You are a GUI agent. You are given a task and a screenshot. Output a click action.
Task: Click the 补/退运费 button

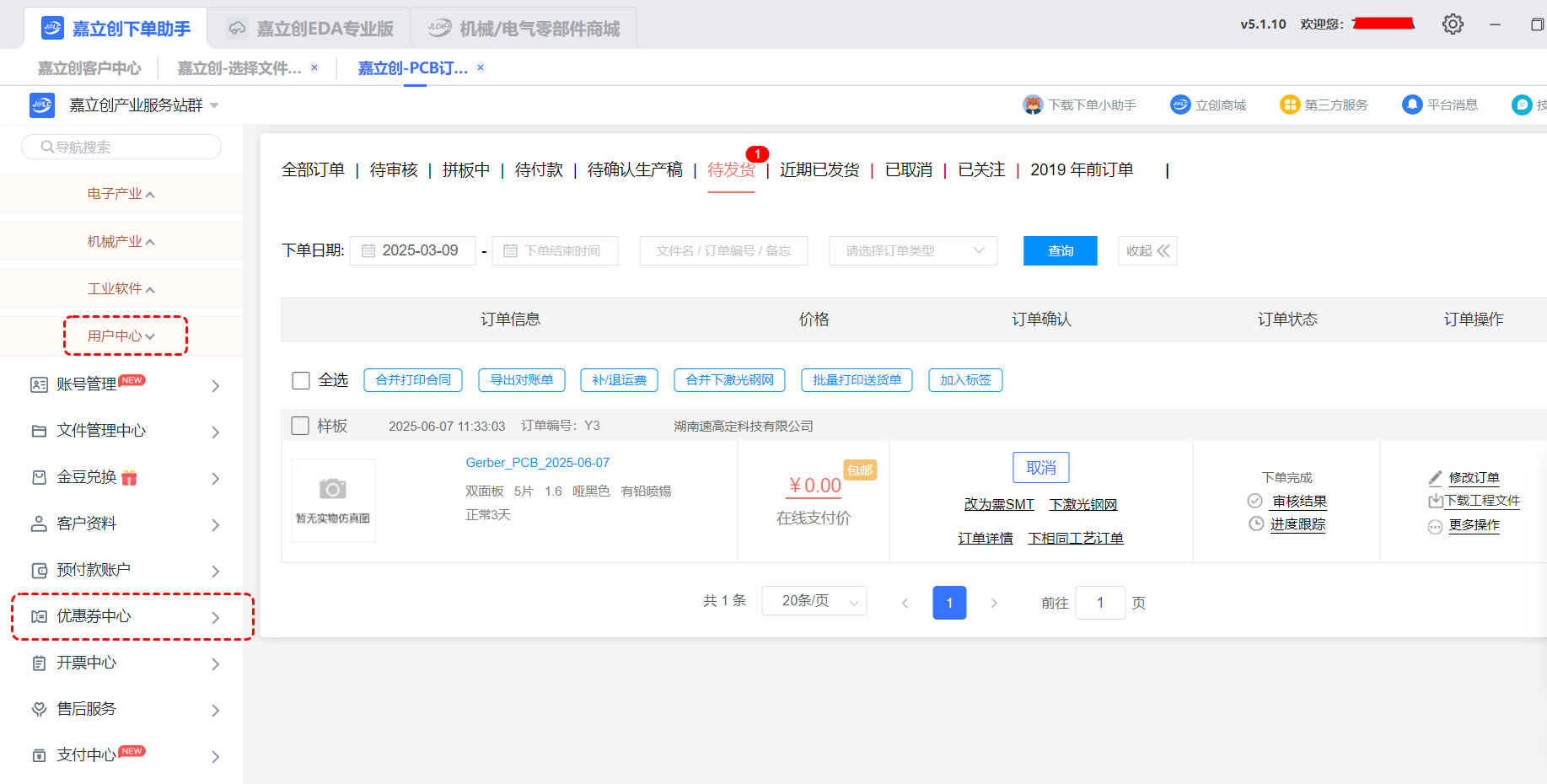pos(619,380)
